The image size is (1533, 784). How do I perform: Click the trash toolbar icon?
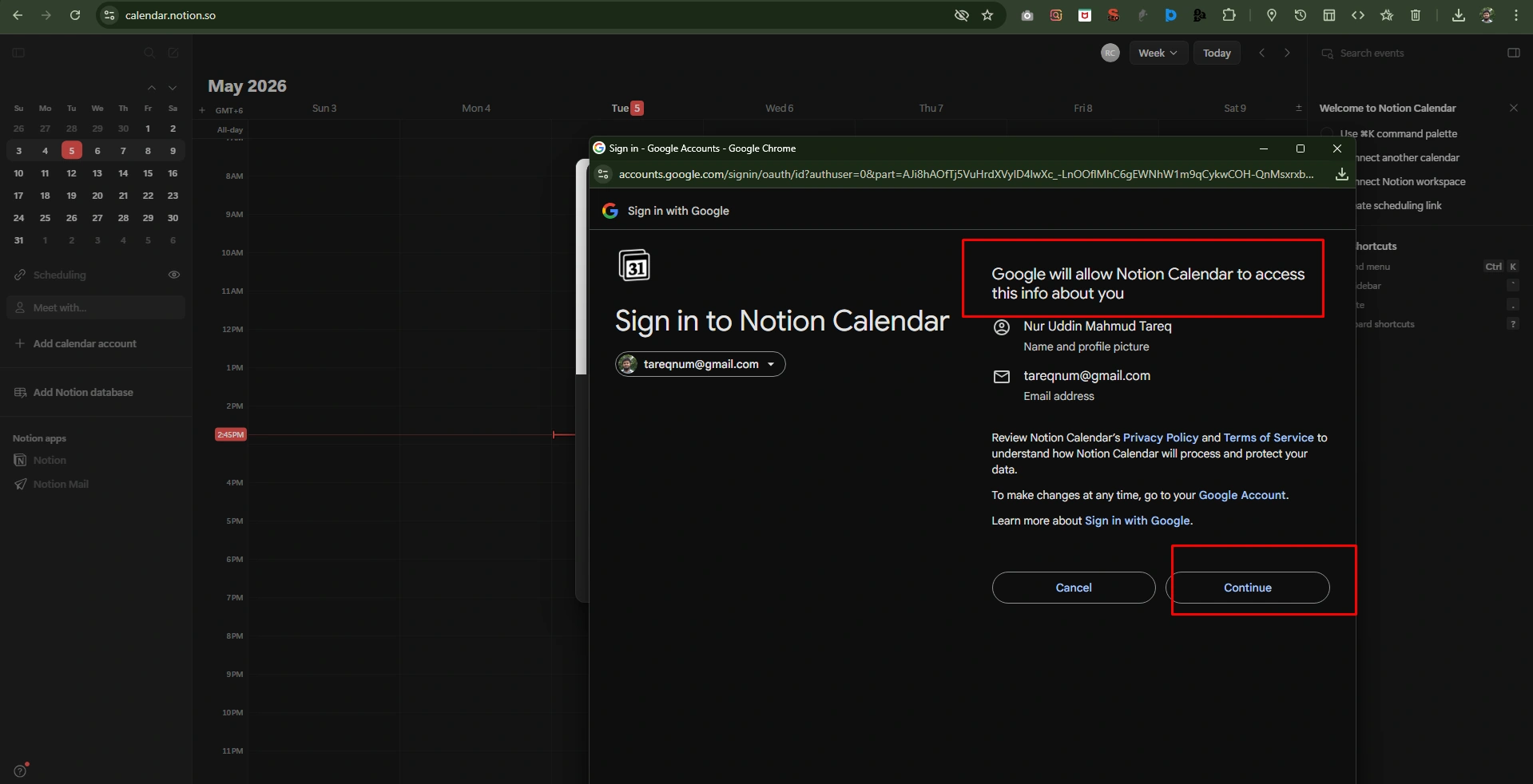[1416, 15]
